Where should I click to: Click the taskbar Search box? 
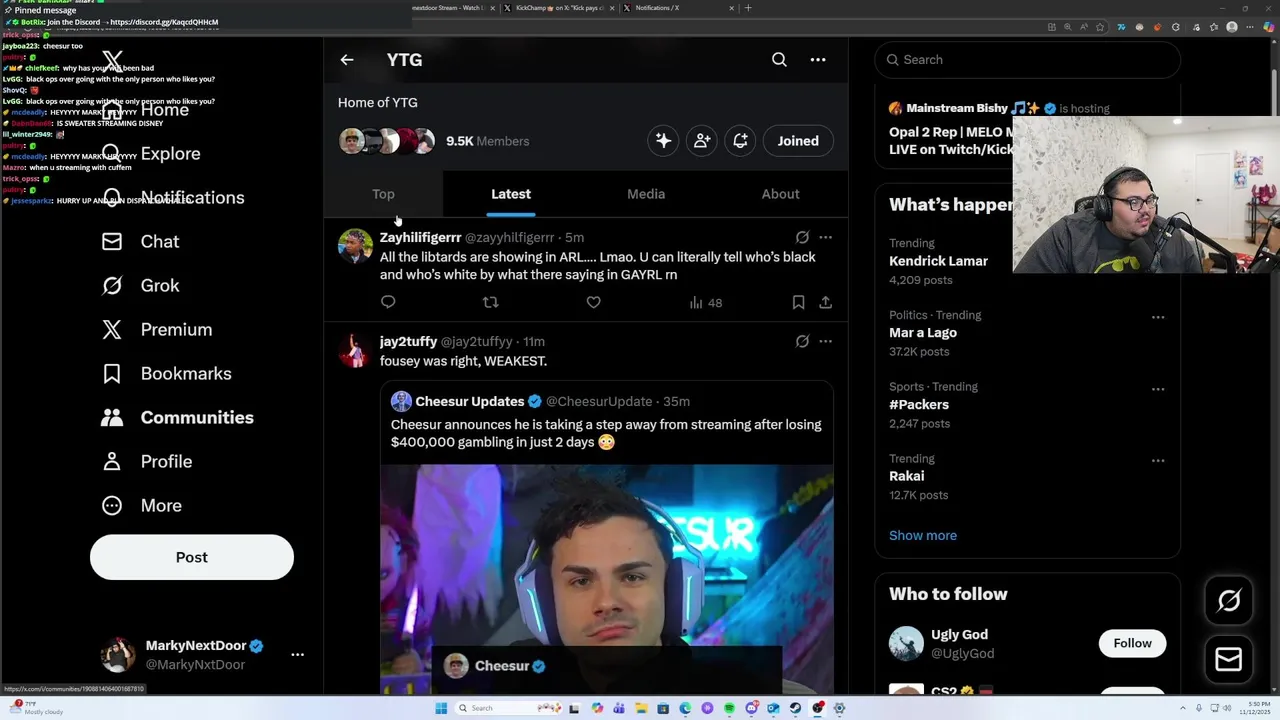[508, 708]
